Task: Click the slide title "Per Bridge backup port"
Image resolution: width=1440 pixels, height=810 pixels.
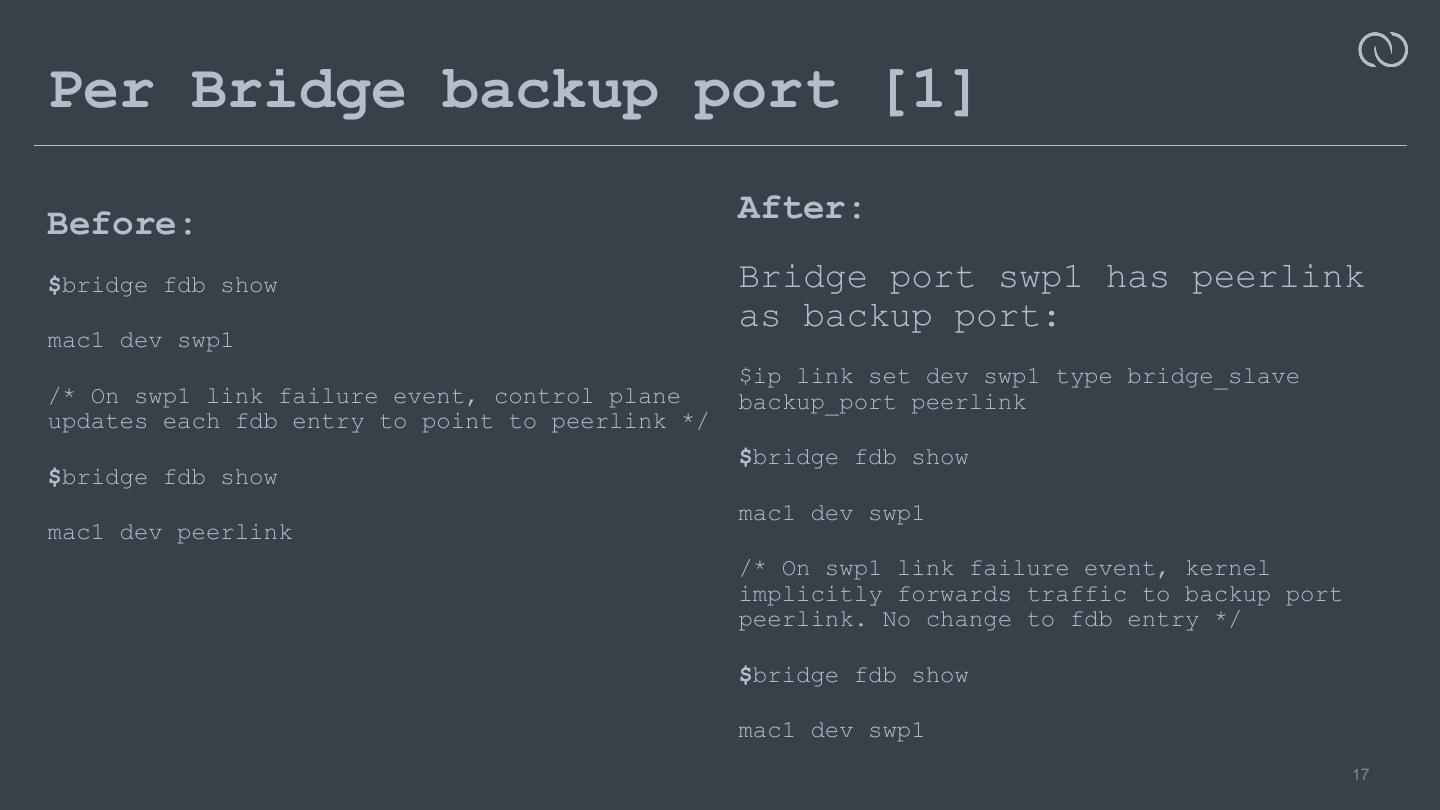Action: click(443, 91)
